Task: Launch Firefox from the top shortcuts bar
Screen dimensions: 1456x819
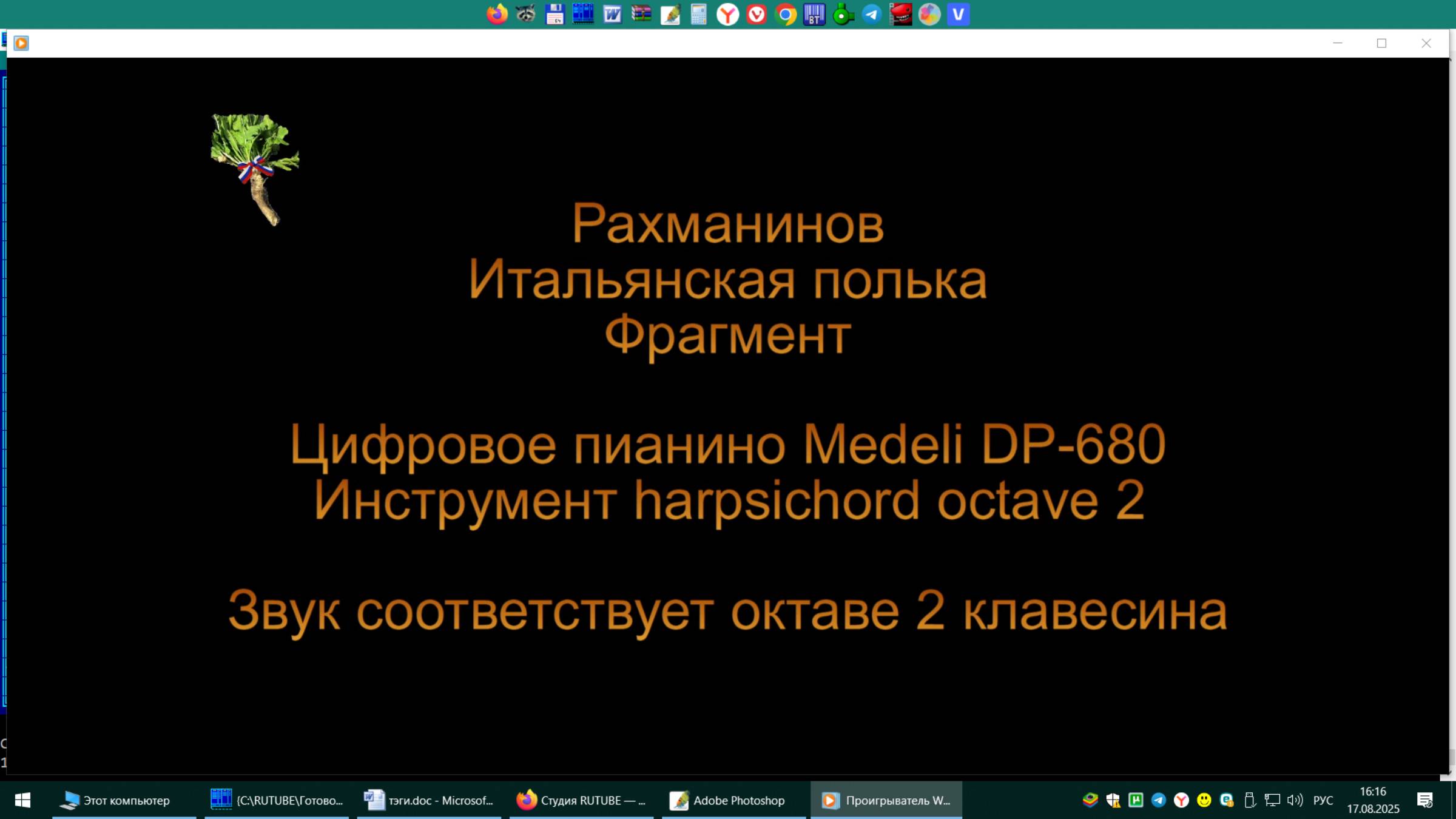Action: [x=496, y=15]
